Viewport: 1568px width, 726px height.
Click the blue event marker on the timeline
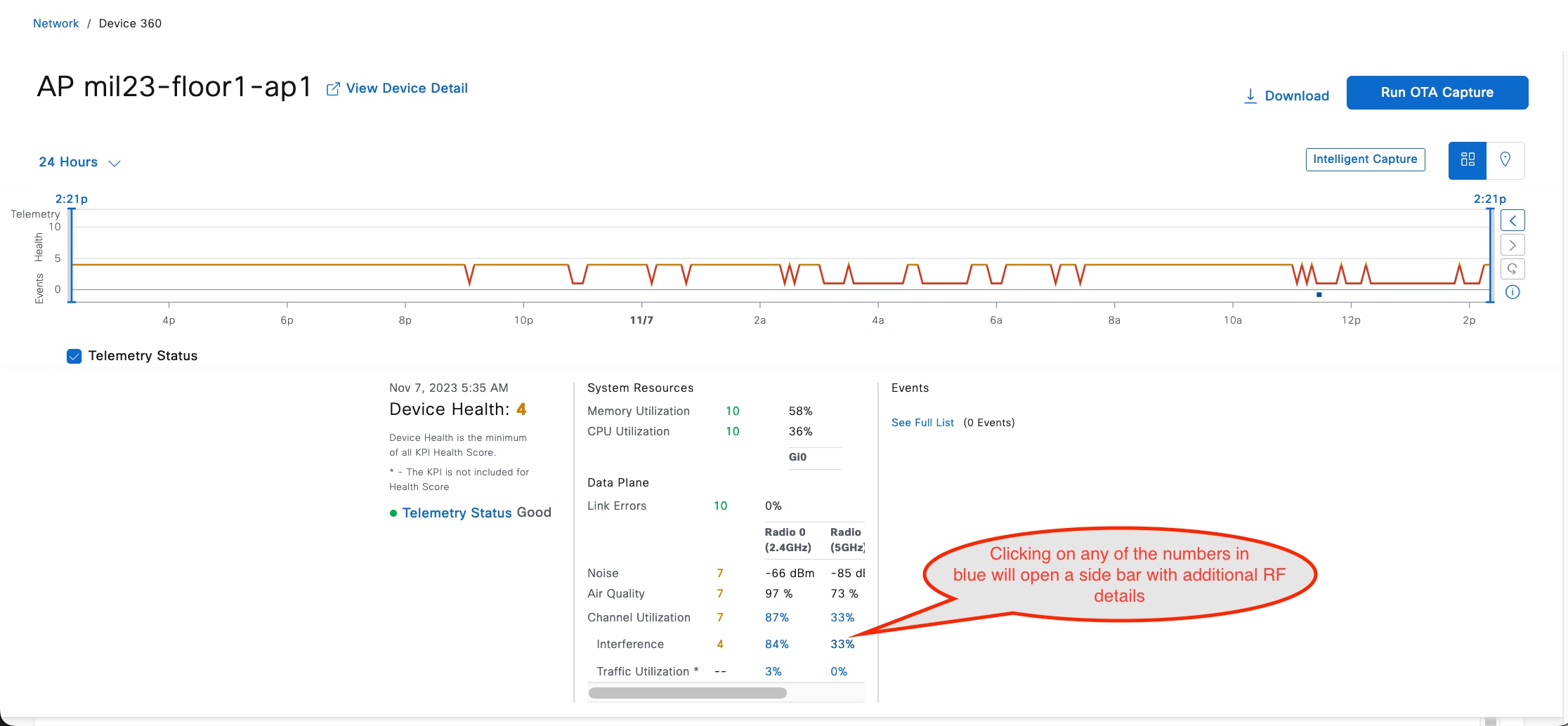click(x=1319, y=295)
